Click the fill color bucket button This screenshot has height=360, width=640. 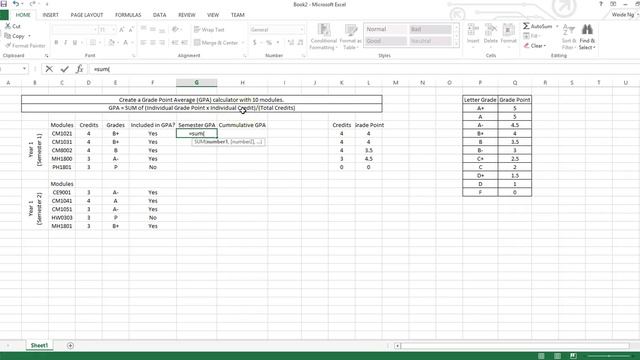tap(111, 42)
